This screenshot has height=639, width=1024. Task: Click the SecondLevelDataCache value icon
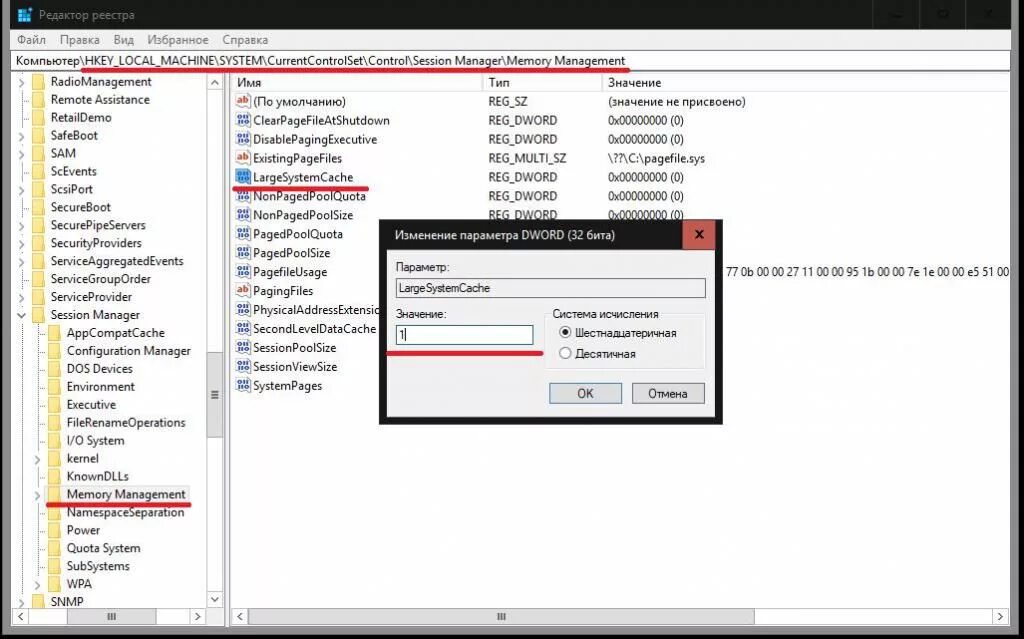pos(243,329)
